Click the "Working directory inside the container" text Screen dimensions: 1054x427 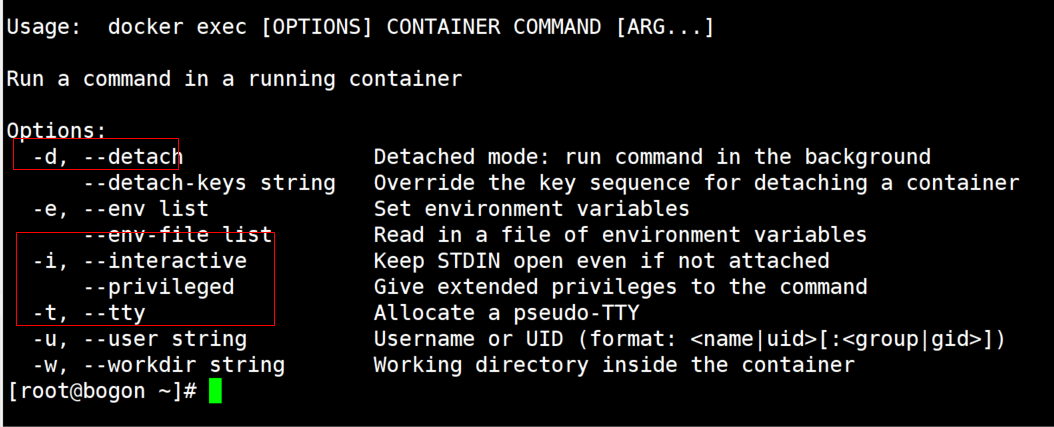click(614, 365)
